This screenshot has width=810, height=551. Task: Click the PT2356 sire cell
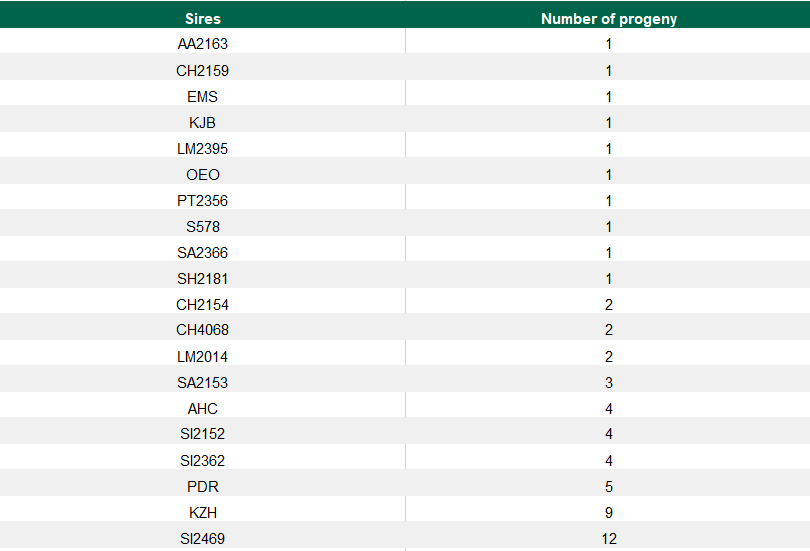click(x=203, y=201)
